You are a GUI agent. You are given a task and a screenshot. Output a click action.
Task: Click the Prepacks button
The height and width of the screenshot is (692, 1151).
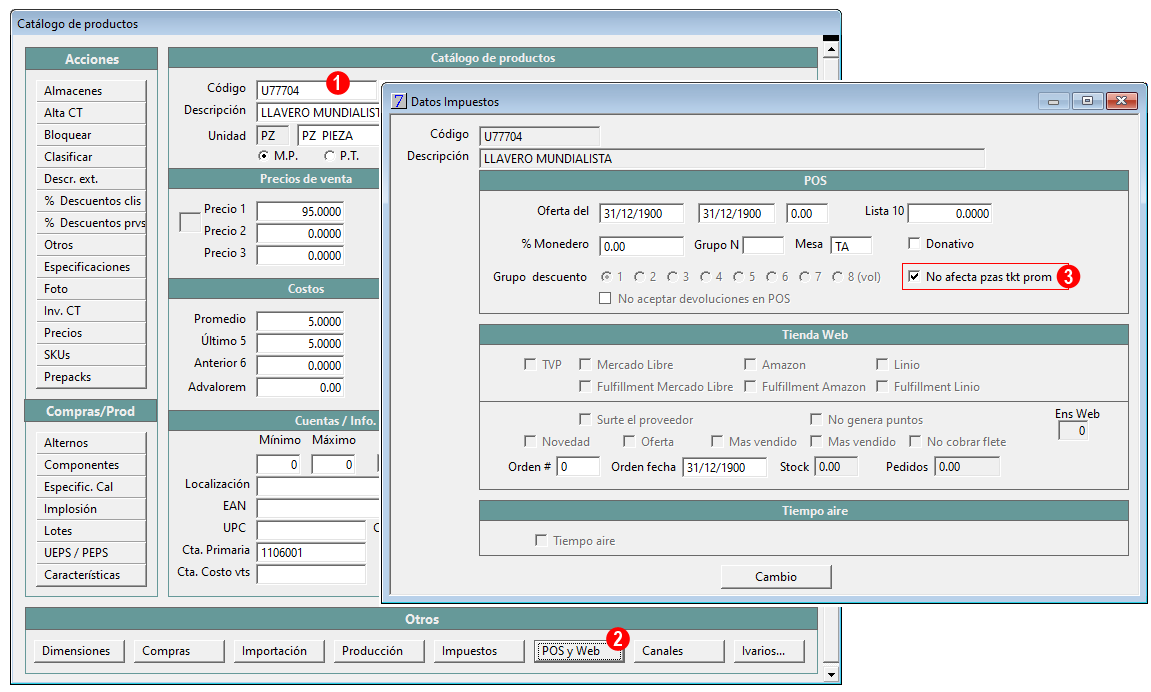pos(91,376)
